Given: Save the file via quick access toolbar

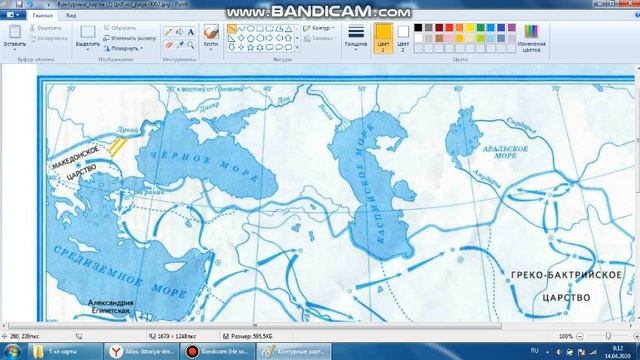Looking at the screenshot, I should point(19,4).
